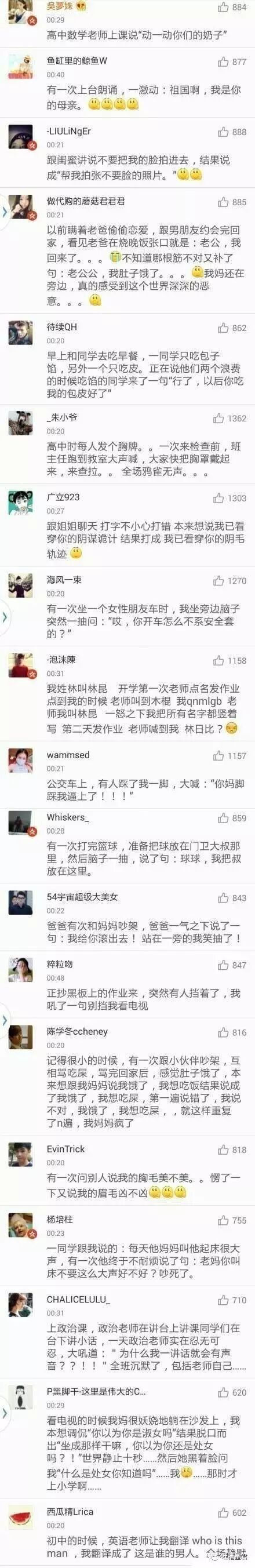Like the comment by 鱼缸里的鲸鱼W

(x=223, y=61)
